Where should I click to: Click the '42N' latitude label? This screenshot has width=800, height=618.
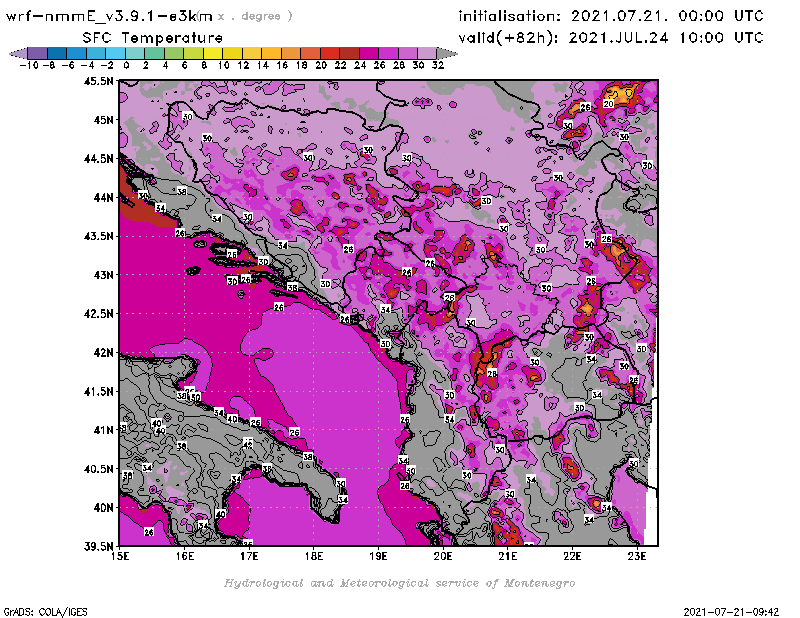click(x=103, y=353)
